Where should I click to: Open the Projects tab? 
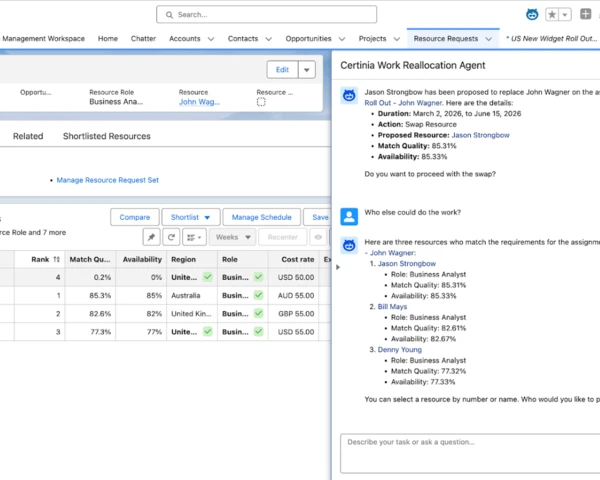(372, 39)
